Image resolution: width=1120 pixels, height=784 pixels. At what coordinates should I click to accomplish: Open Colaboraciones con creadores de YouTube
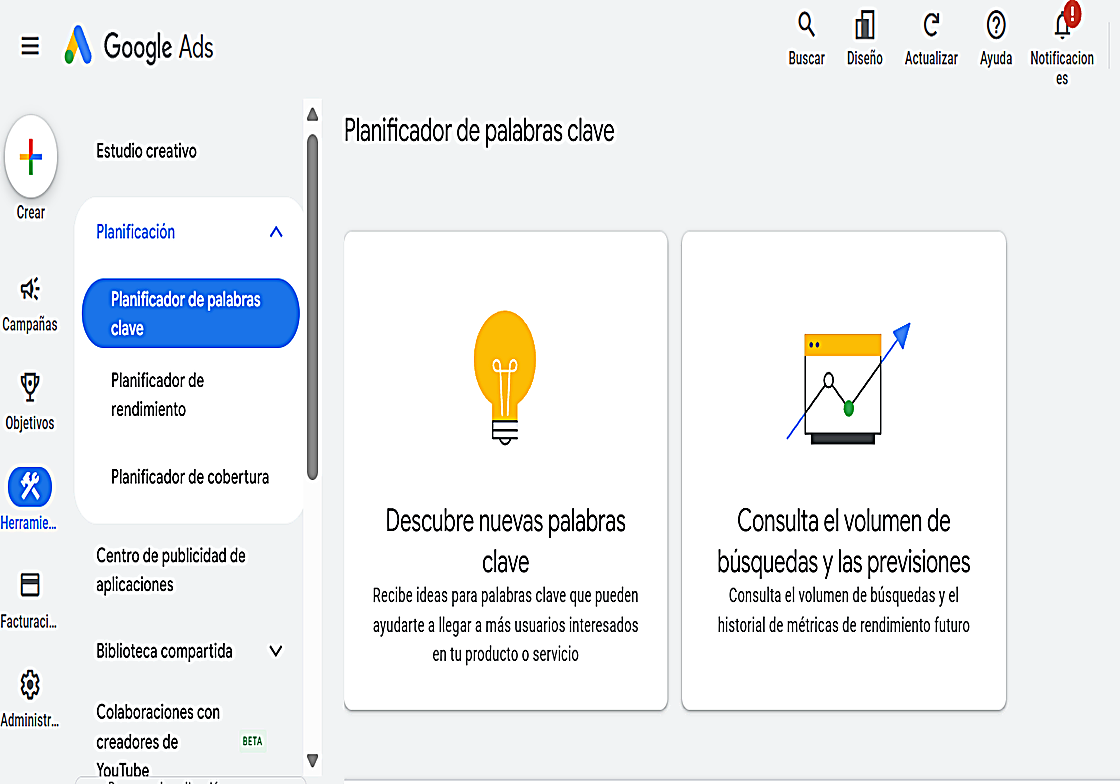pyautogui.click(x=159, y=741)
